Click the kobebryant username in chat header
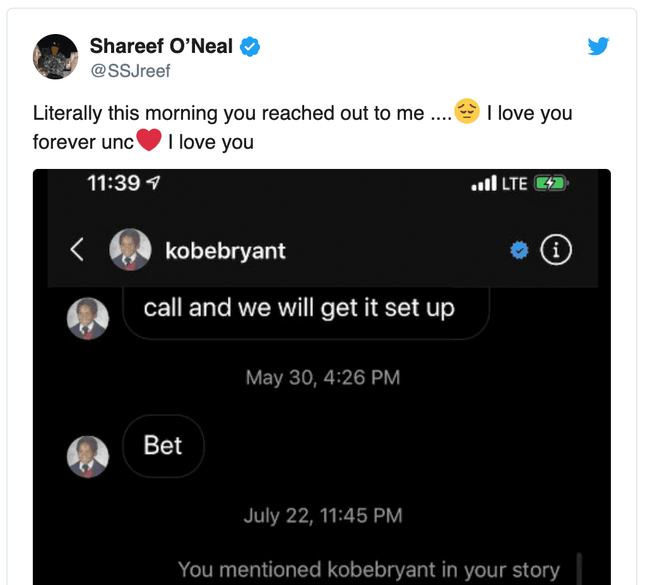This screenshot has width=650, height=585. pyautogui.click(x=225, y=251)
